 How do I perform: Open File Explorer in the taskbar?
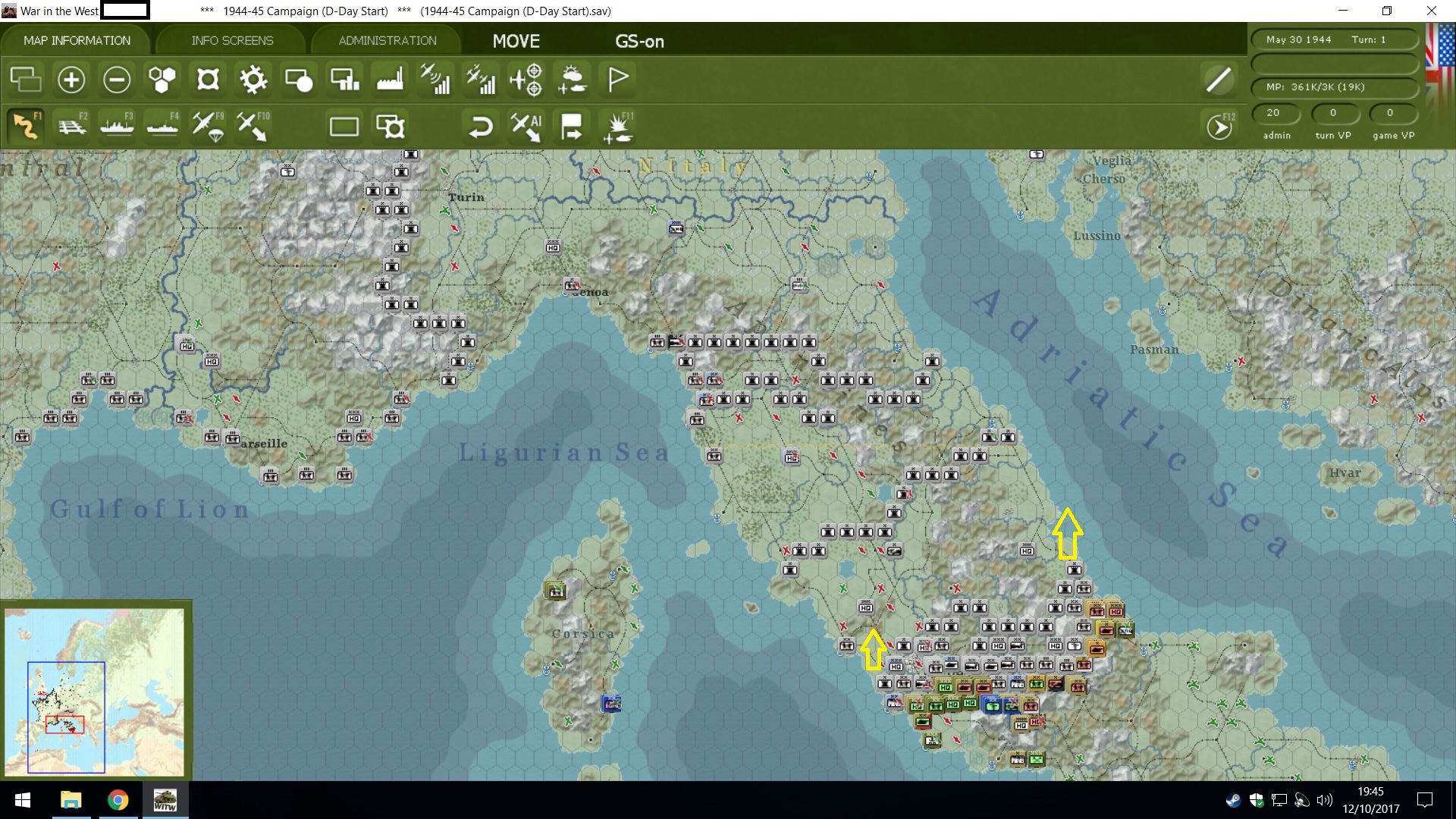pos(71,800)
